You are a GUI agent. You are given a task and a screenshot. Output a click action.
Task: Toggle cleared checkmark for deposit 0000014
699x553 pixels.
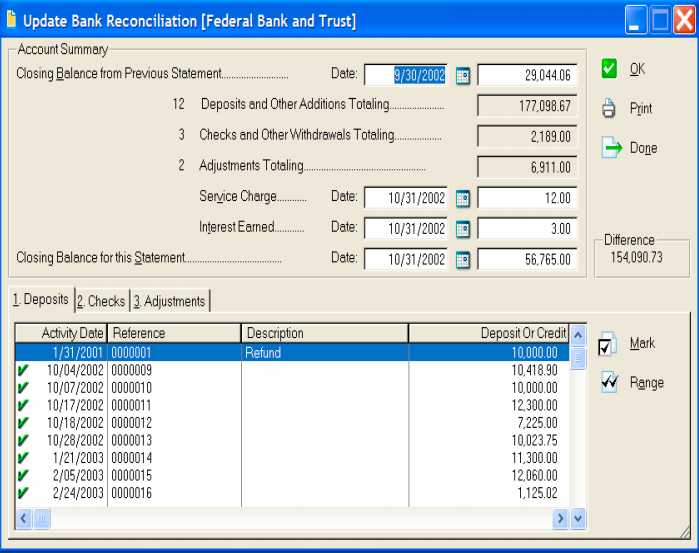[23, 458]
